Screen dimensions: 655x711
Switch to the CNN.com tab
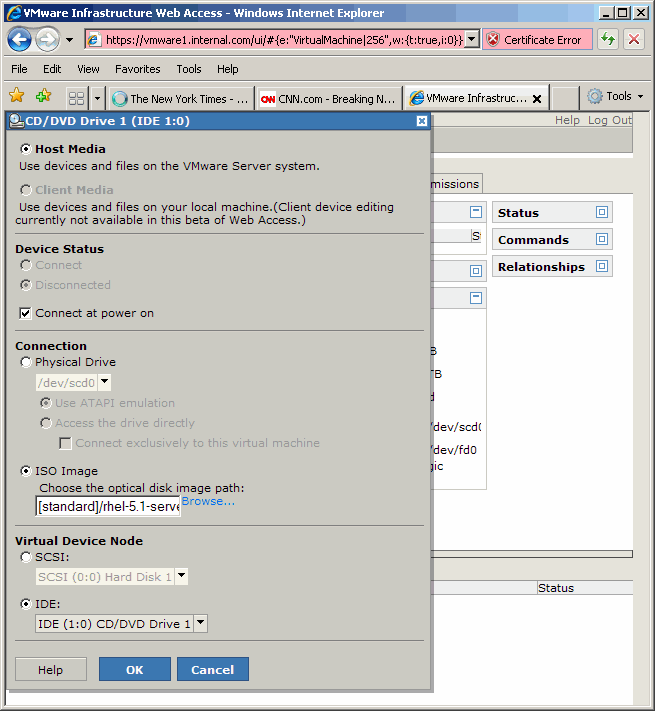327,98
